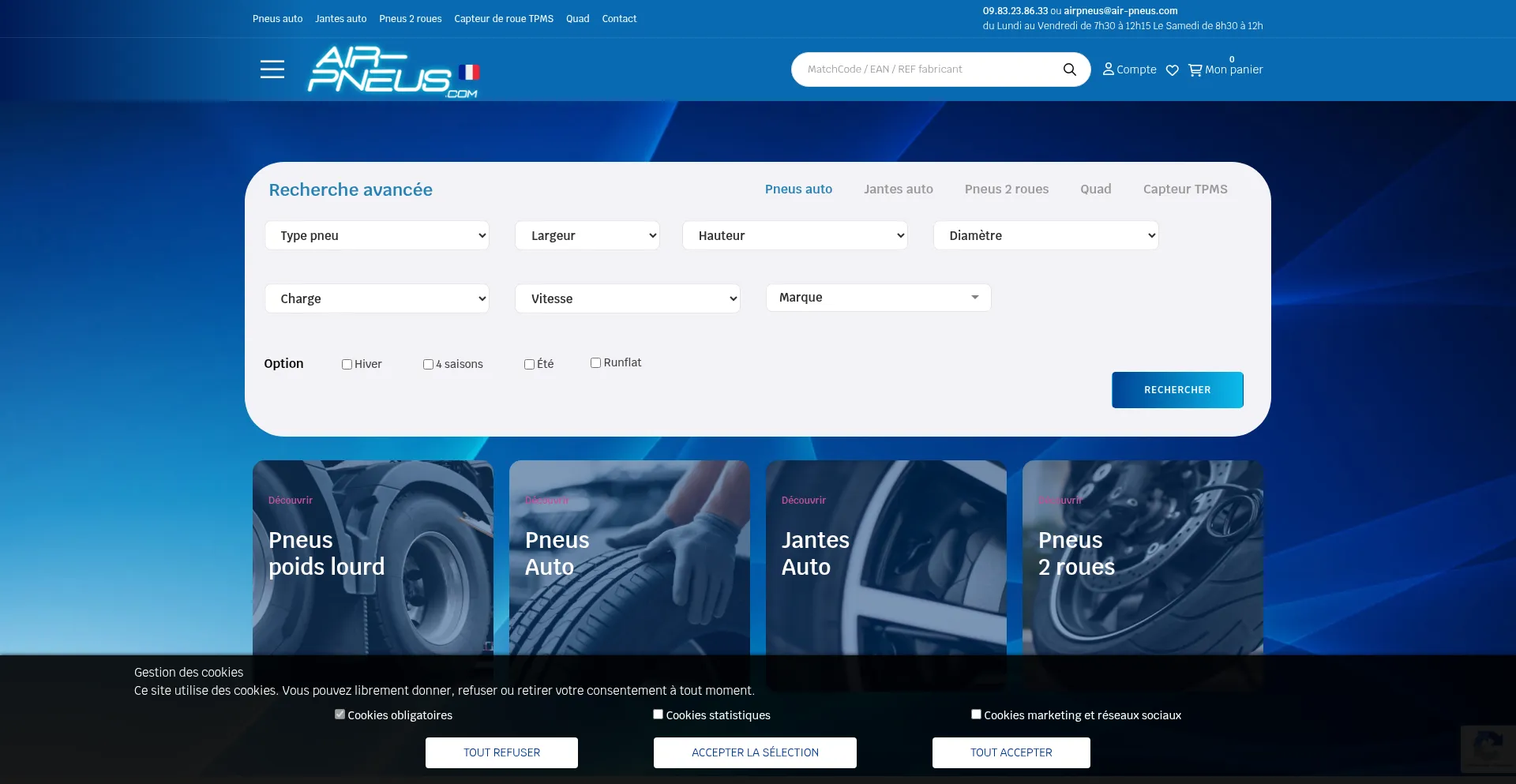The image size is (1516, 784).
Task: Click the search magnifier icon
Action: pyautogui.click(x=1069, y=69)
